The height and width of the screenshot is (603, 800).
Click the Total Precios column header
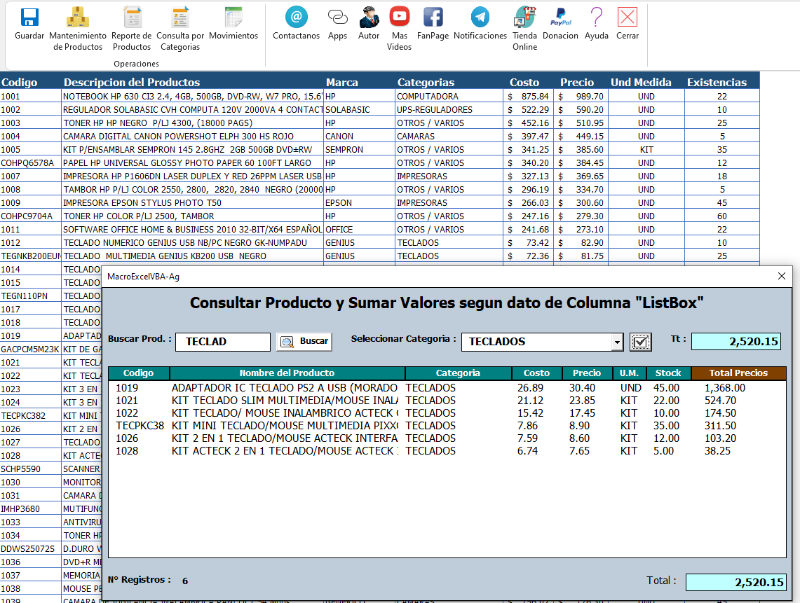738,373
